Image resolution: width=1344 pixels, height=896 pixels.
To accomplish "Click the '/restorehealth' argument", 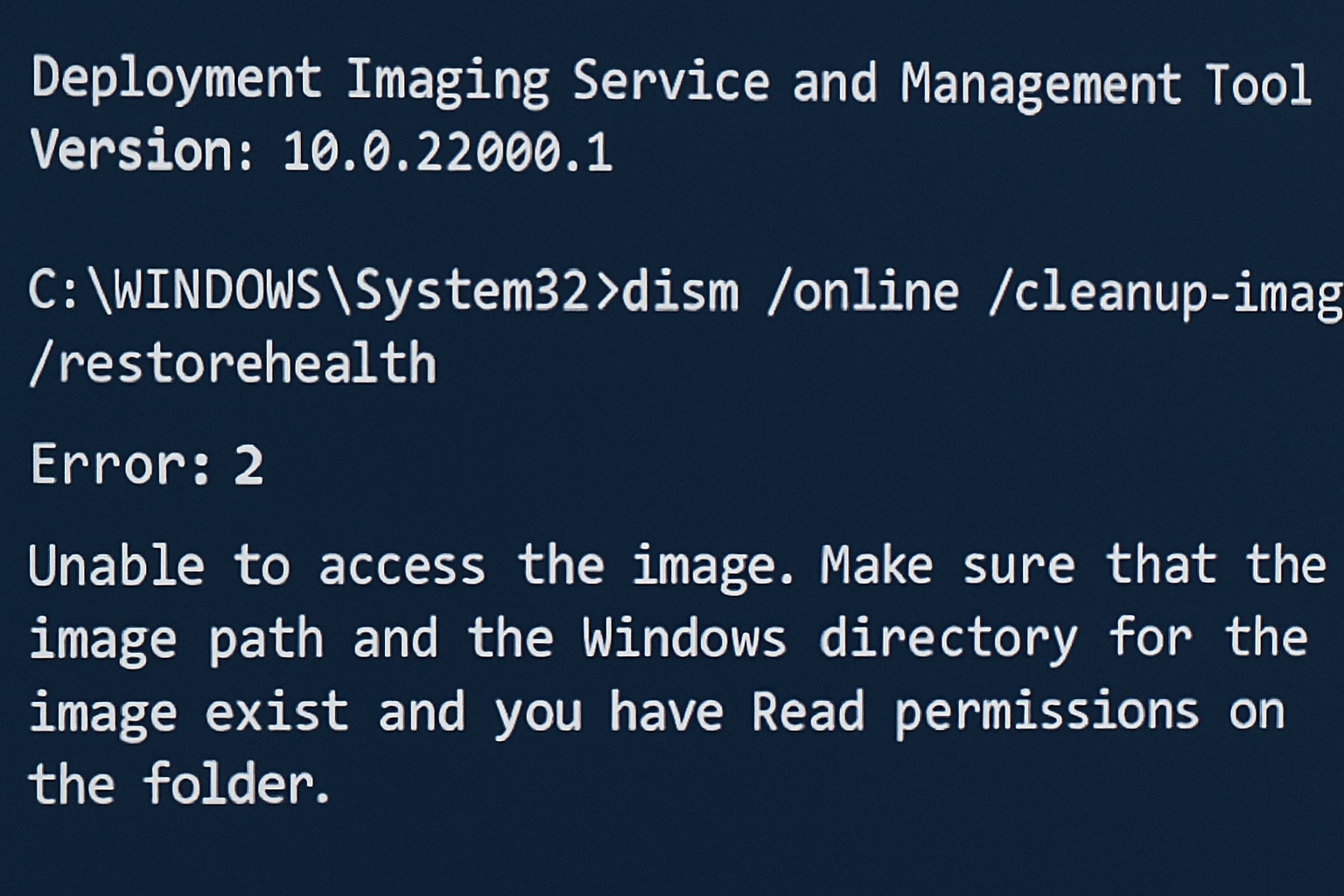I will point(233,363).
